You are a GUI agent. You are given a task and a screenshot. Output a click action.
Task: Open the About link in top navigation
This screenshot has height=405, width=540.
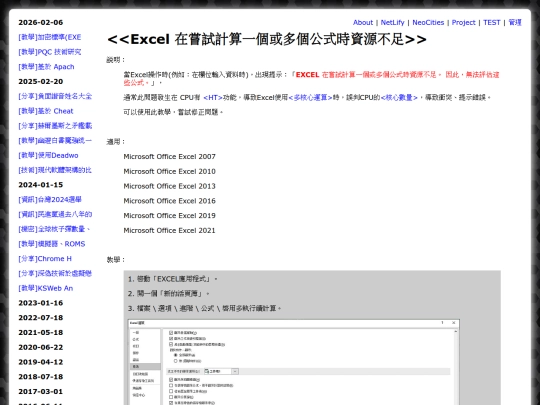point(363,22)
